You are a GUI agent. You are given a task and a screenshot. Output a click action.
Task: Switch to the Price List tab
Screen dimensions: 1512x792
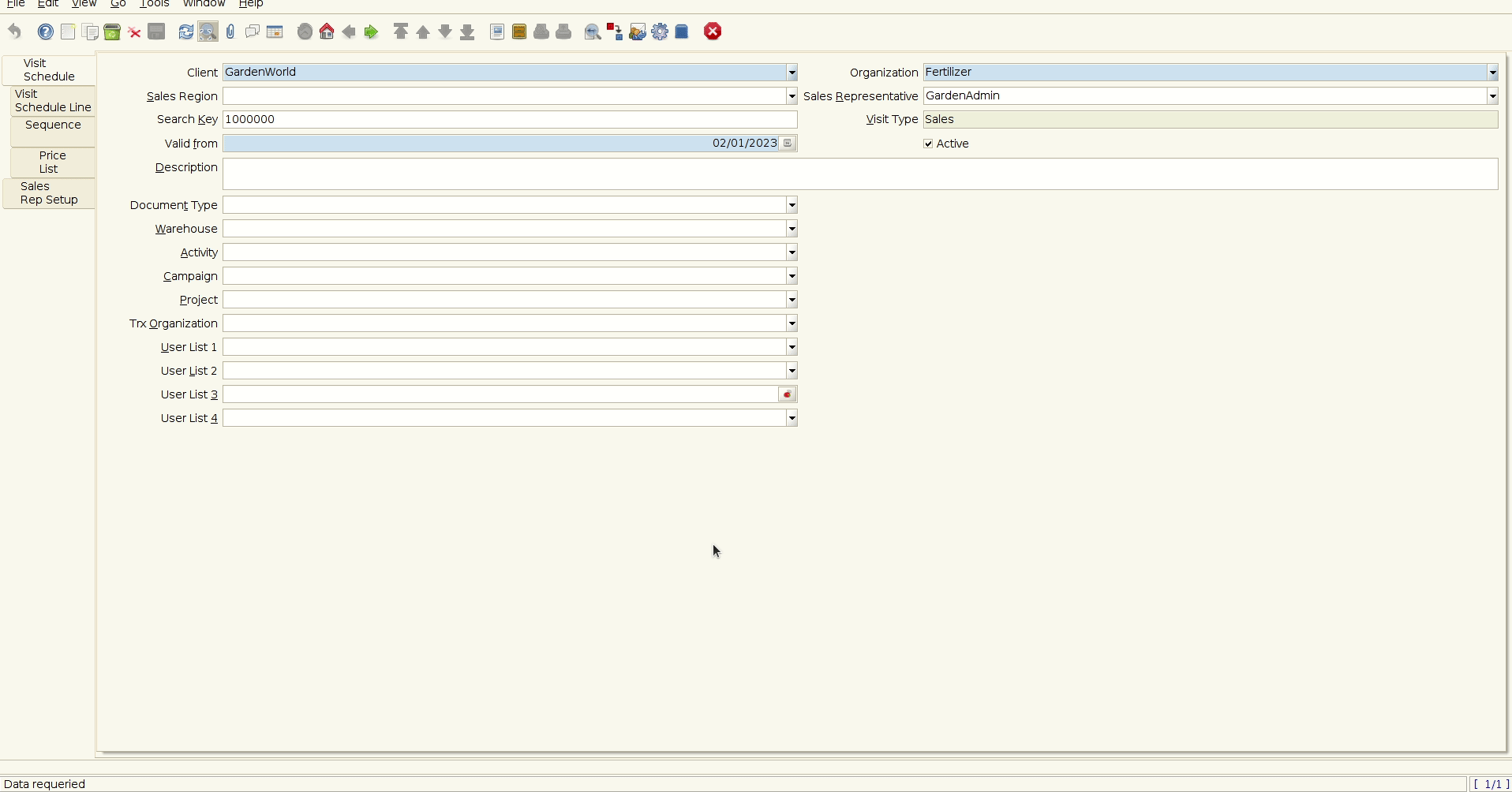53,163
